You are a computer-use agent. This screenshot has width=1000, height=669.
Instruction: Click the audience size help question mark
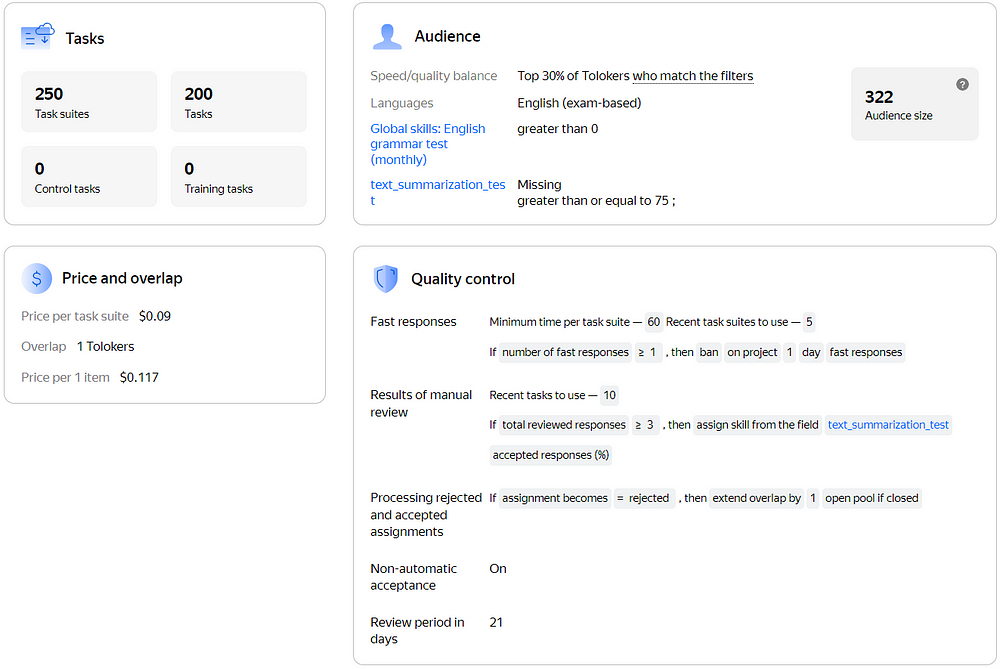click(962, 84)
